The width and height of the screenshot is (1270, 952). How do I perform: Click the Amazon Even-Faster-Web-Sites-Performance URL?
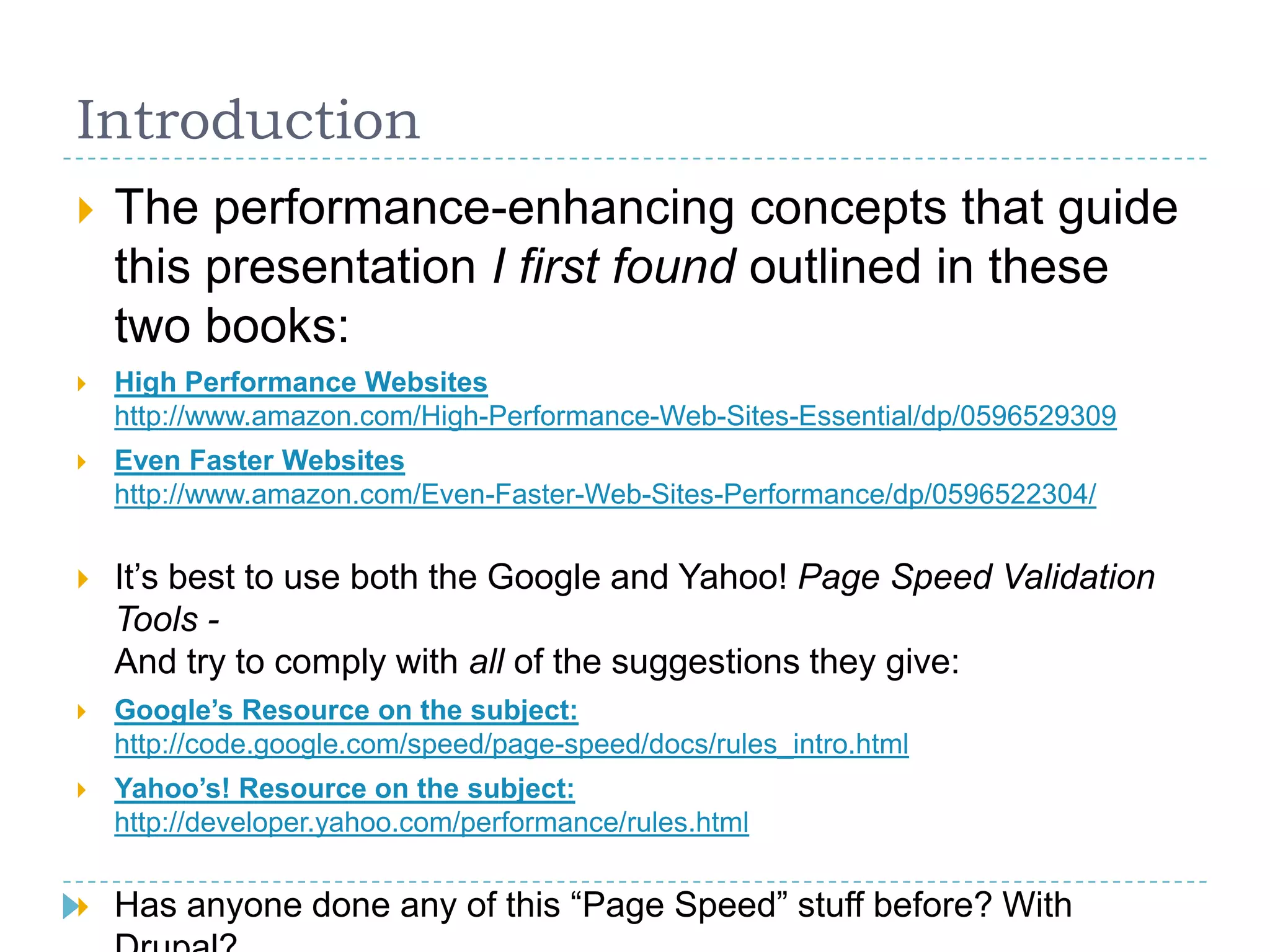click(x=605, y=495)
